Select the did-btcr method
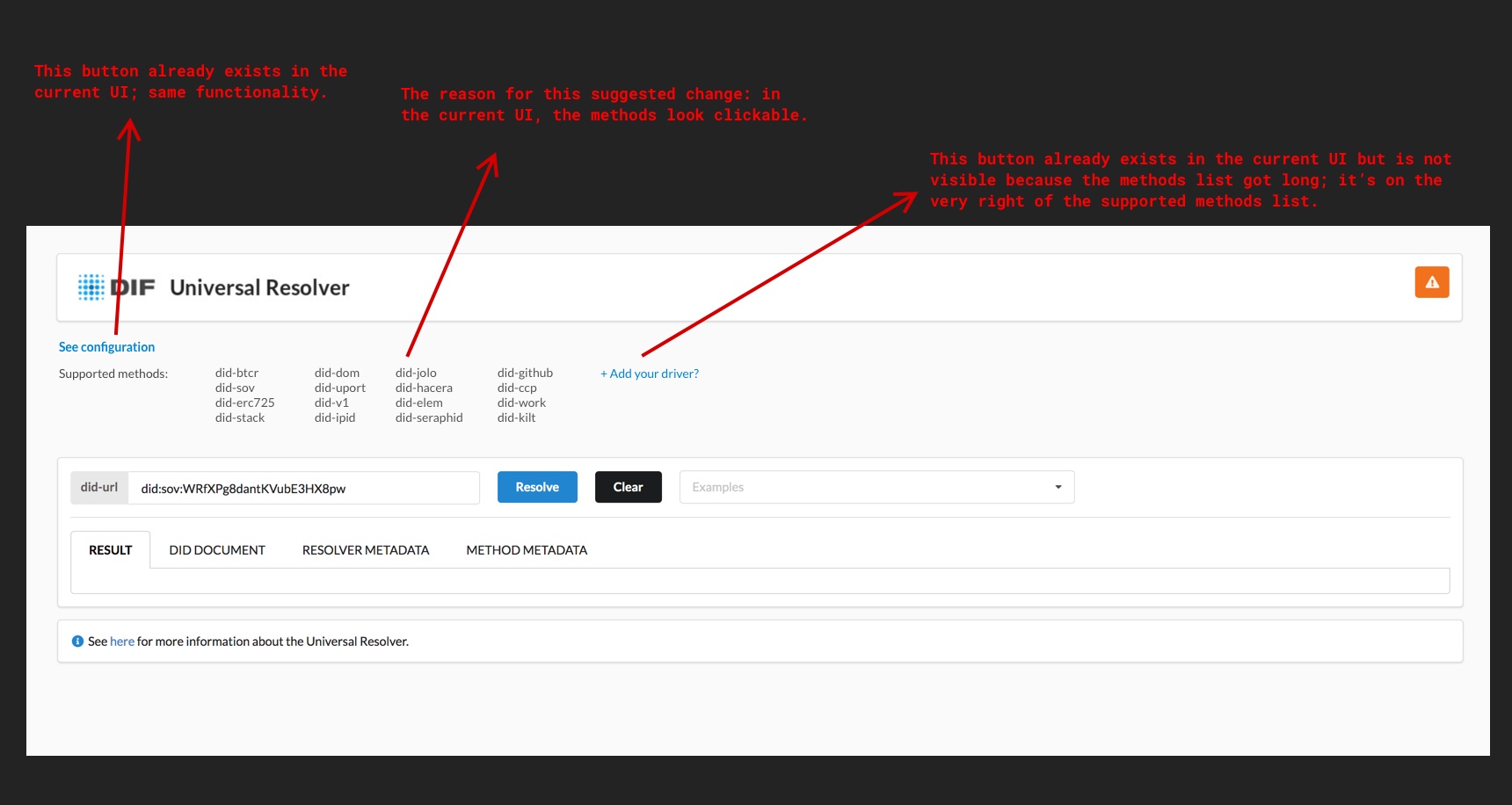This screenshot has height=805, width=1512. click(236, 373)
